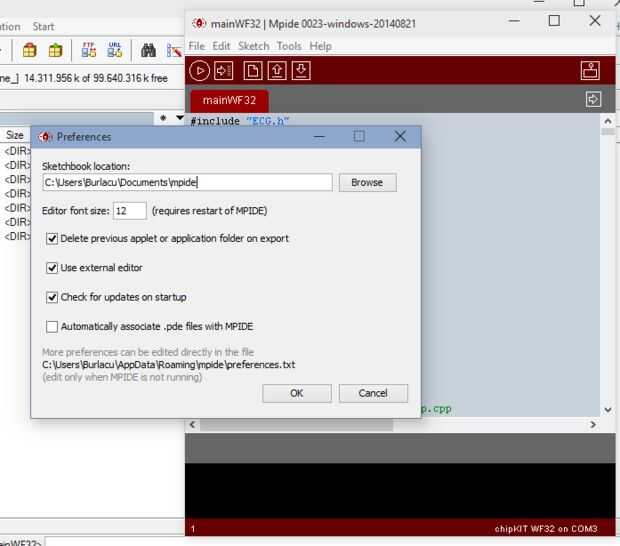Click the asterisk button in file manager panel

click(163, 118)
